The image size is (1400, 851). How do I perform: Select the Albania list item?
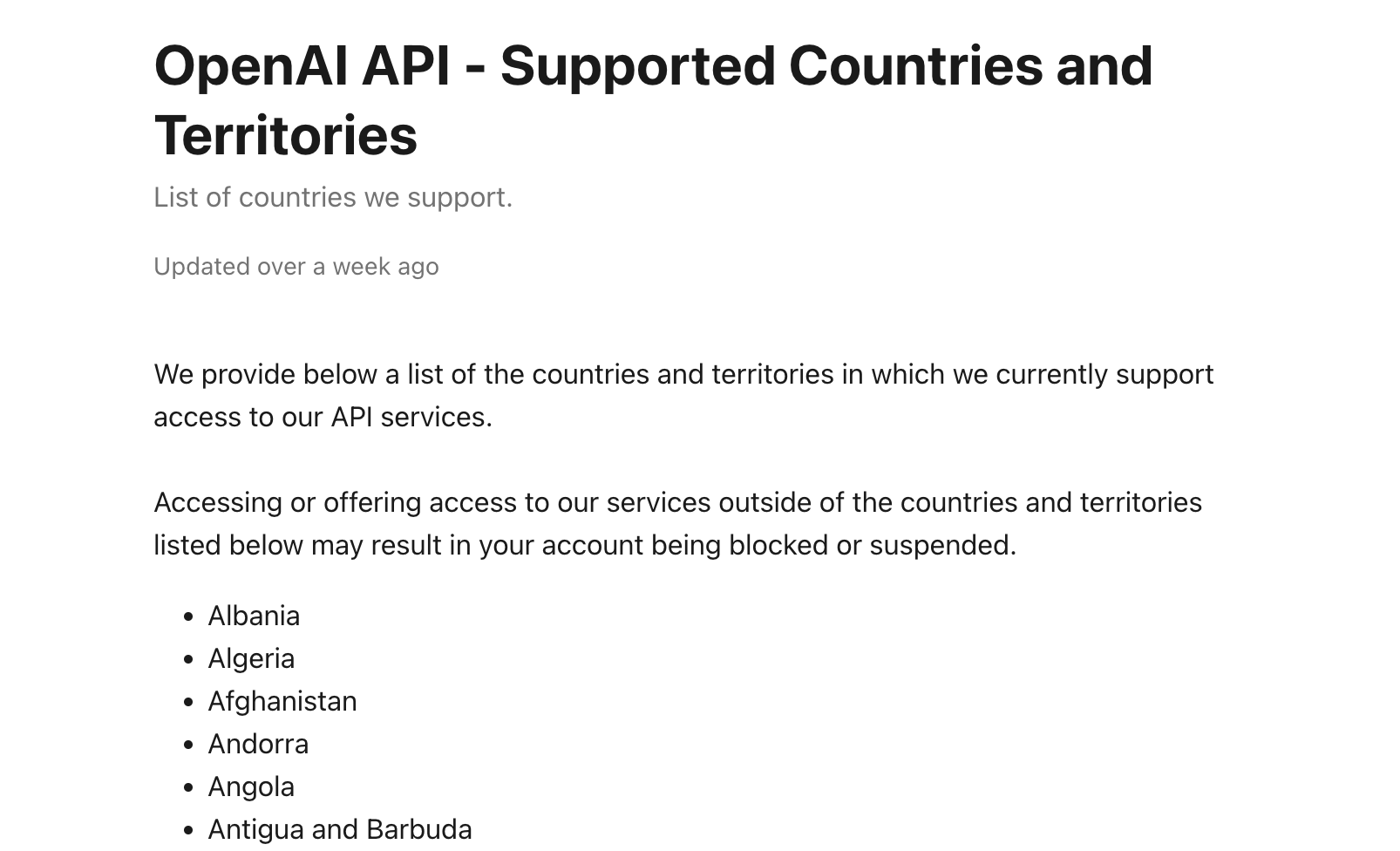click(254, 616)
